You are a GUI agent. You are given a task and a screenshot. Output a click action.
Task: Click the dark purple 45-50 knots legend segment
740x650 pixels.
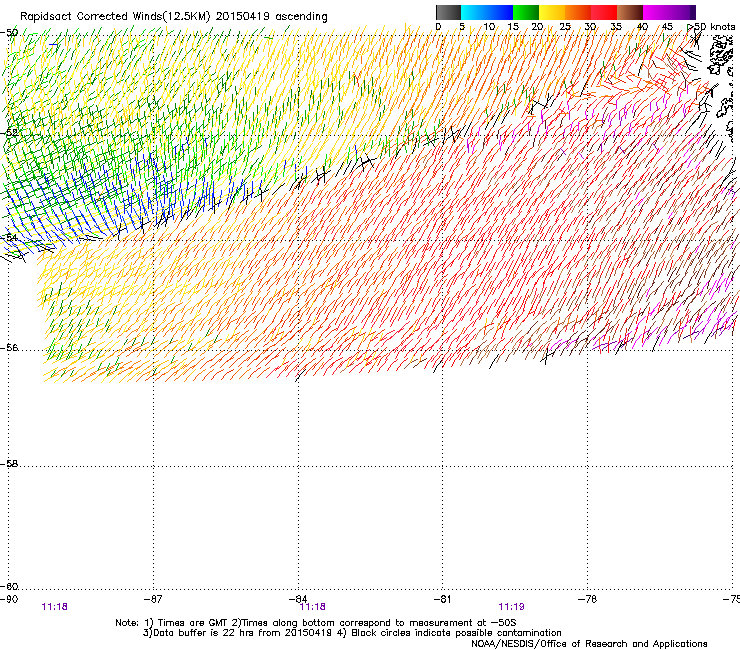(682, 12)
